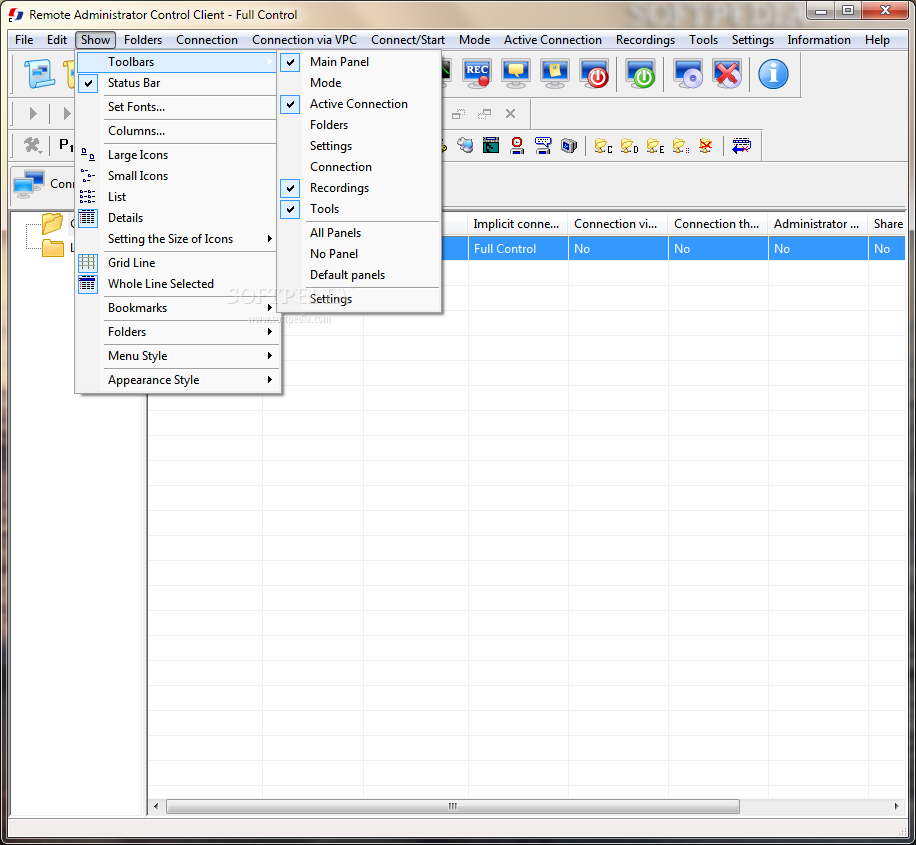This screenshot has height=845, width=916.
Task: Expand the Bookmarks submenu
Action: pyautogui.click(x=176, y=308)
